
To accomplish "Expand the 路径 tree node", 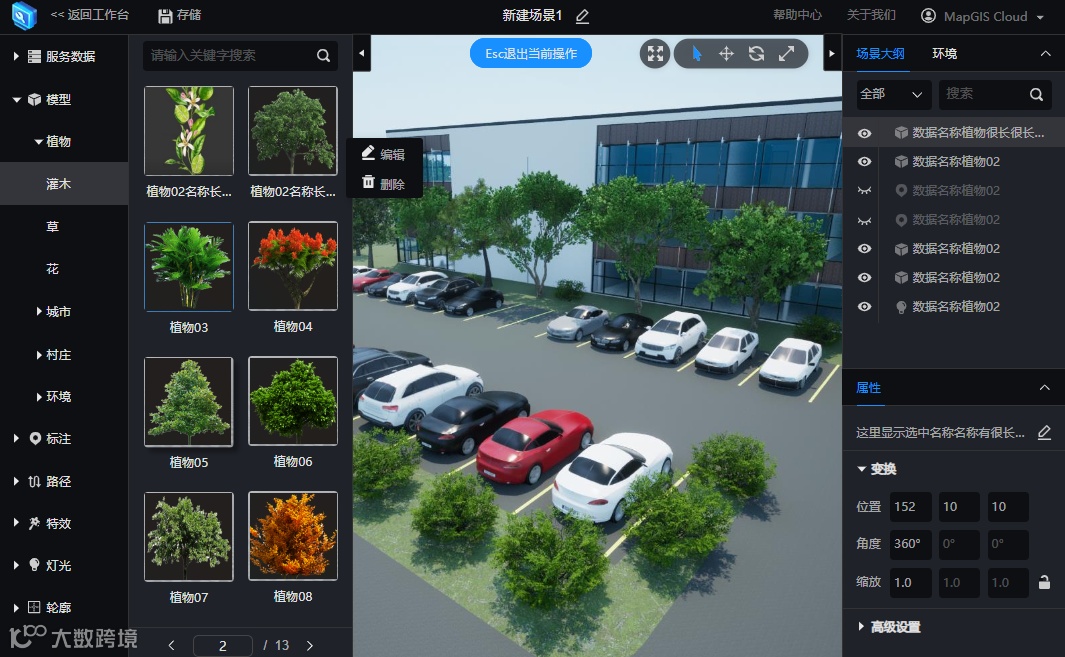I will click(x=16, y=481).
